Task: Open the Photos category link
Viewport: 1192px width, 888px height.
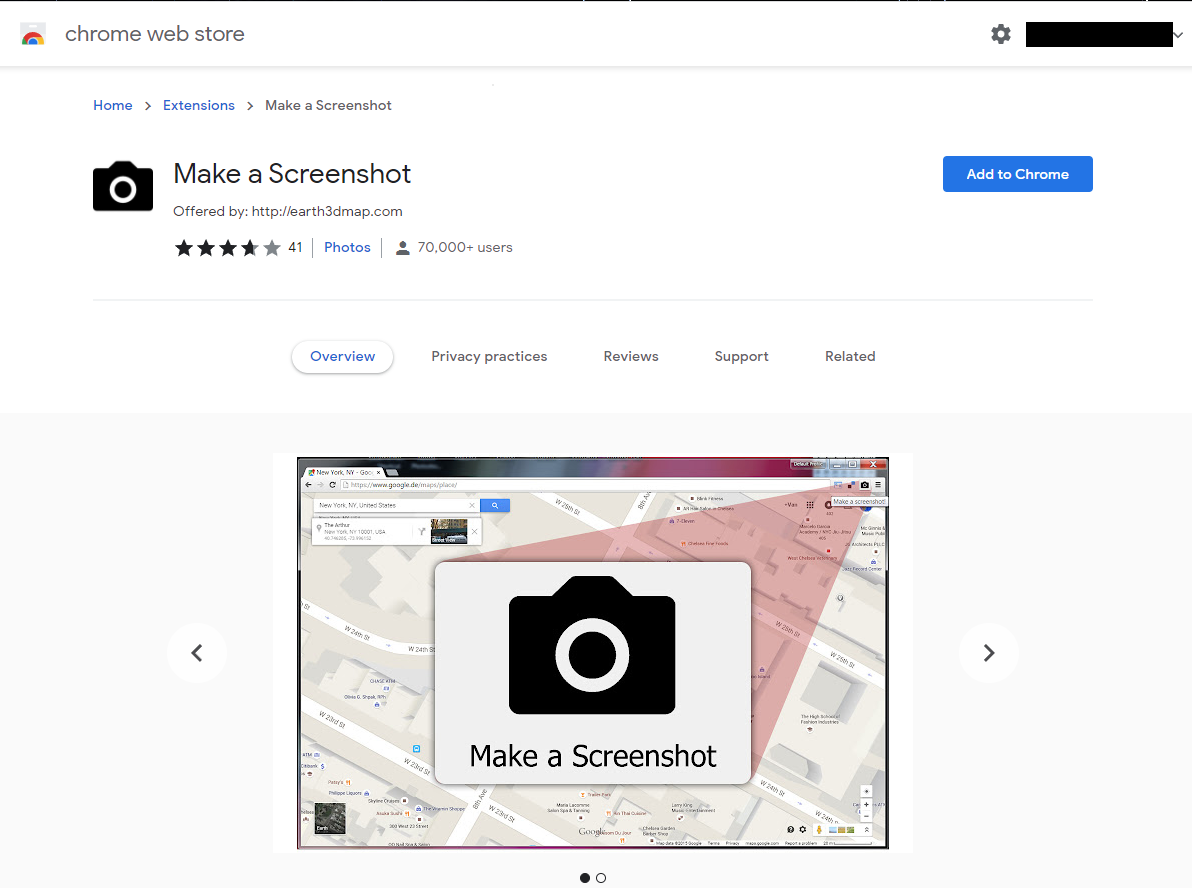Action: (x=347, y=248)
